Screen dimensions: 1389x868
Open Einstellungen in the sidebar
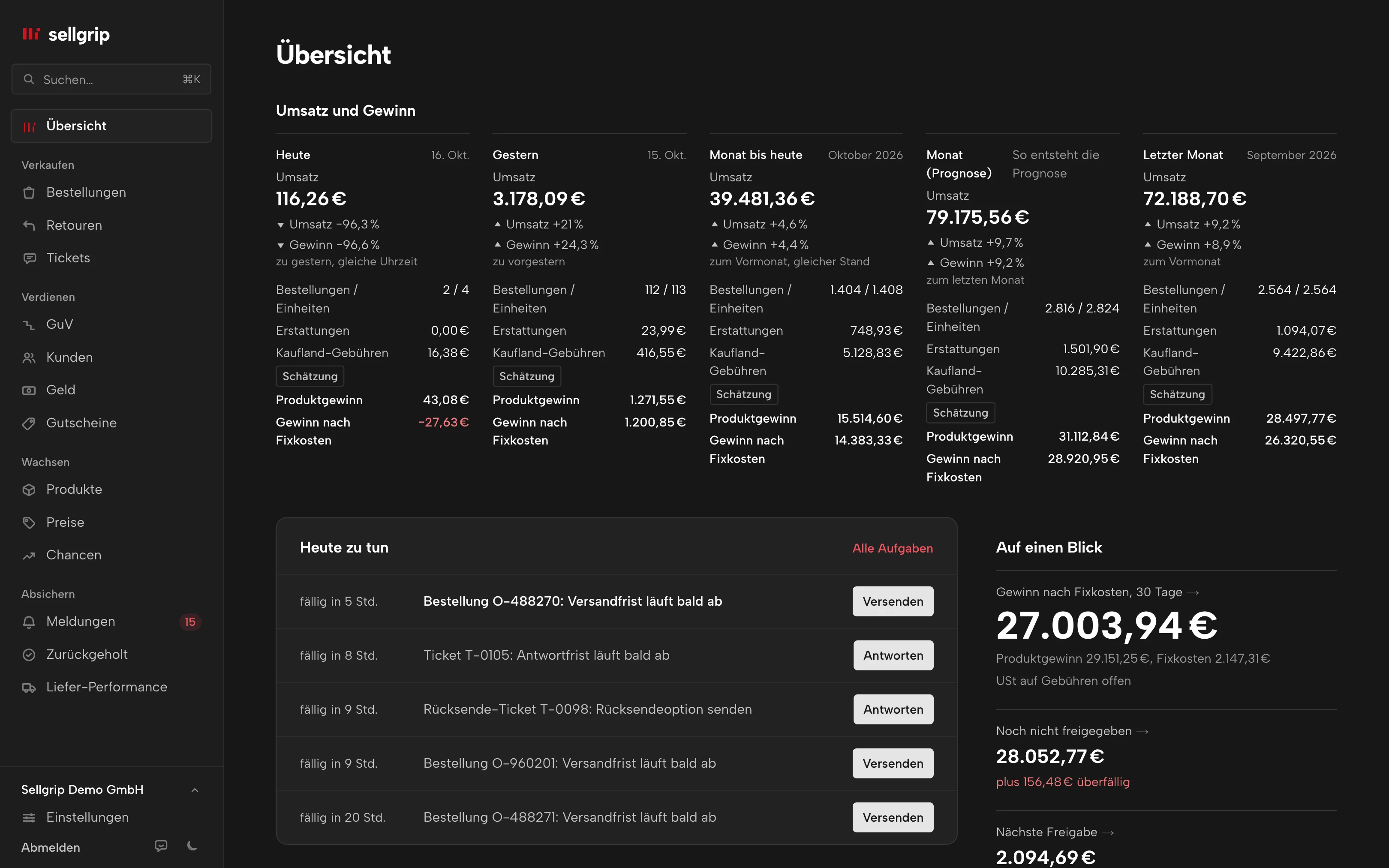click(111, 817)
